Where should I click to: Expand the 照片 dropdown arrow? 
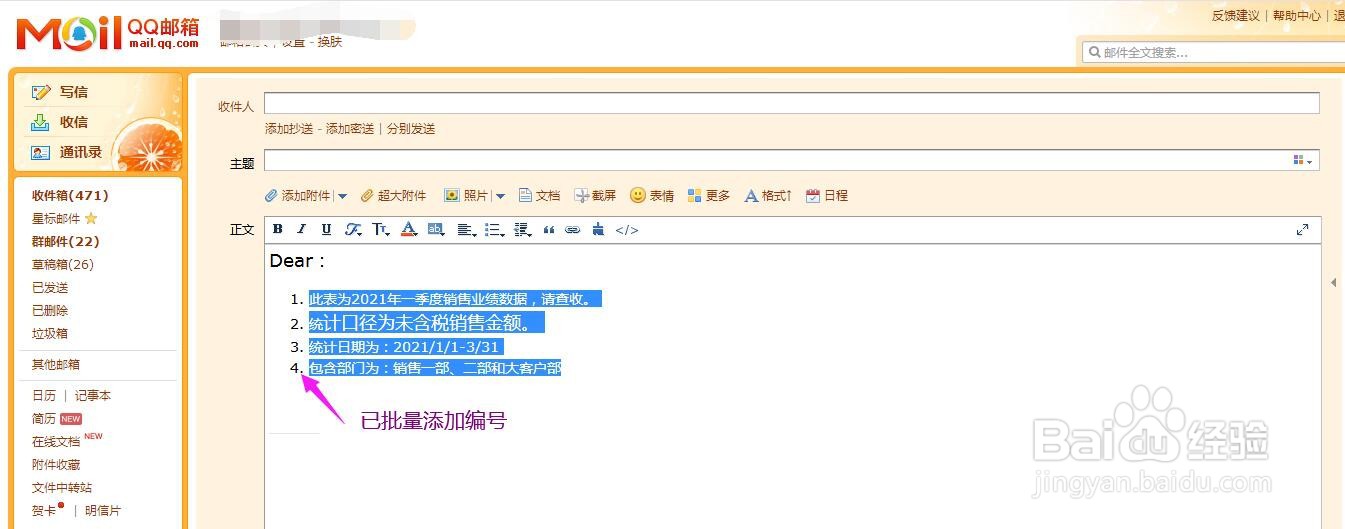(500, 196)
